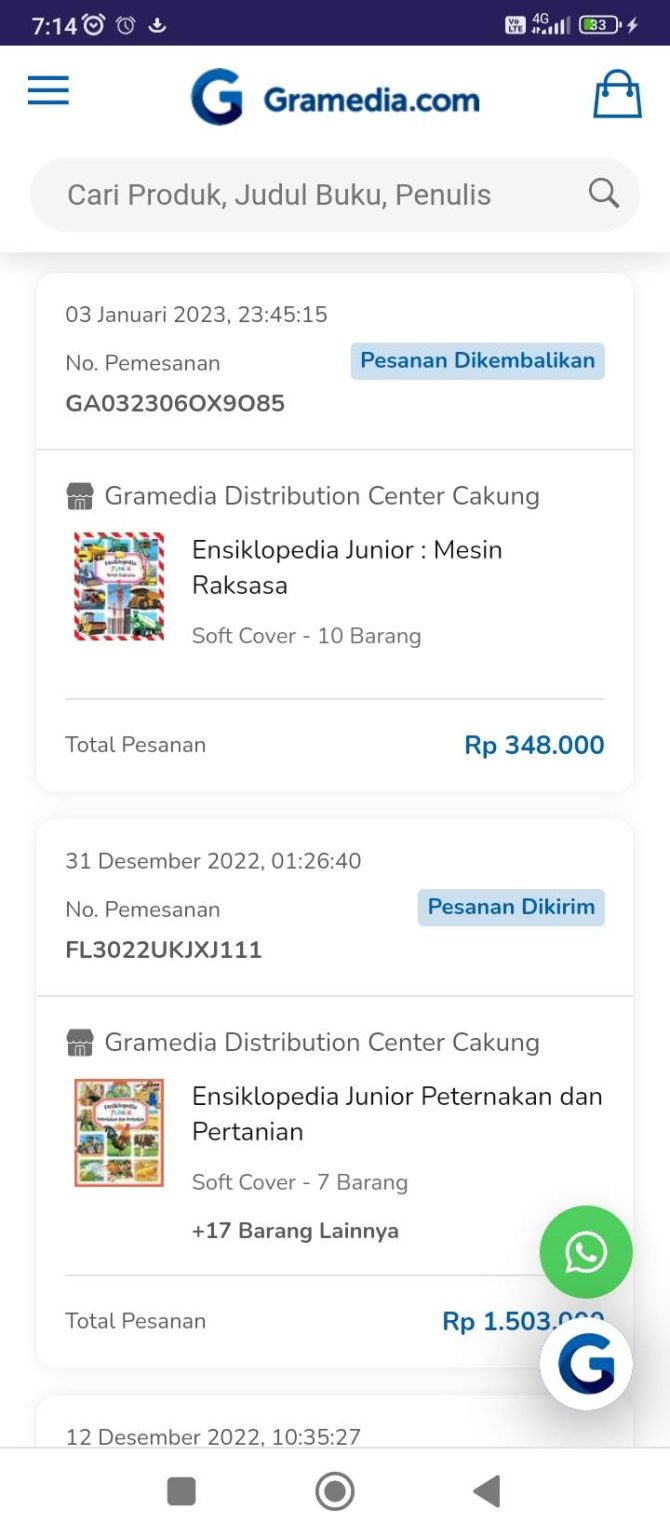The width and height of the screenshot is (670, 1536).
Task: Click the store icon above Ensiklopedia Junior Peternakan
Action: tap(81, 1042)
